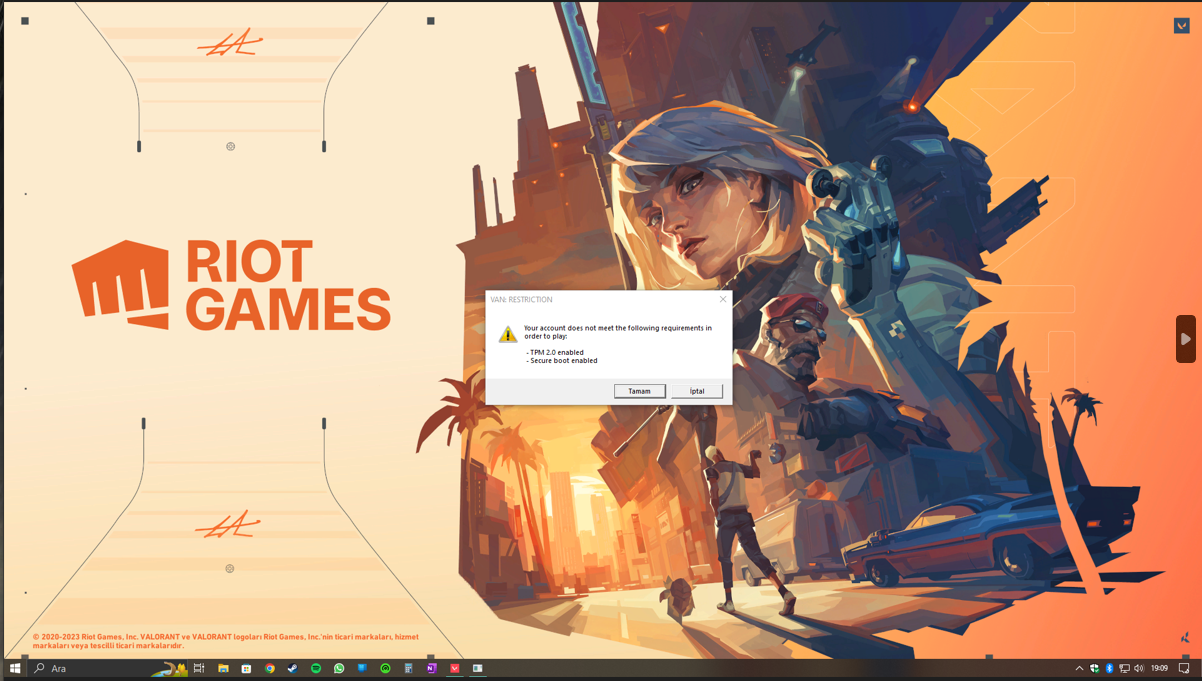The width and height of the screenshot is (1202, 681).
Task: Open Steam from the taskbar
Action: coord(293,668)
